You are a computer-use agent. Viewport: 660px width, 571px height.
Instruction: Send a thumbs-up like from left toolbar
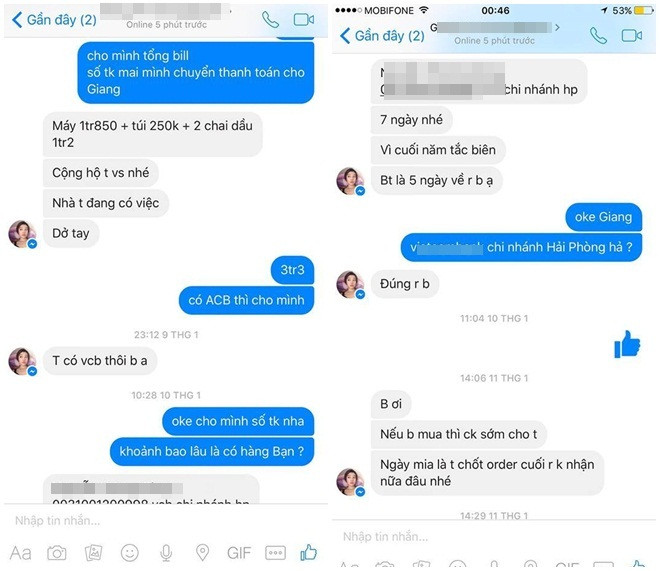[x=309, y=552]
